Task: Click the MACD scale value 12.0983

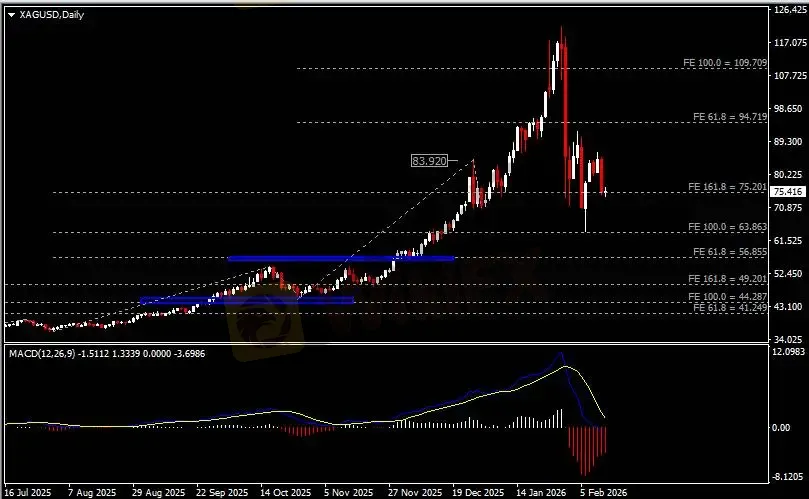Action: tap(789, 351)
